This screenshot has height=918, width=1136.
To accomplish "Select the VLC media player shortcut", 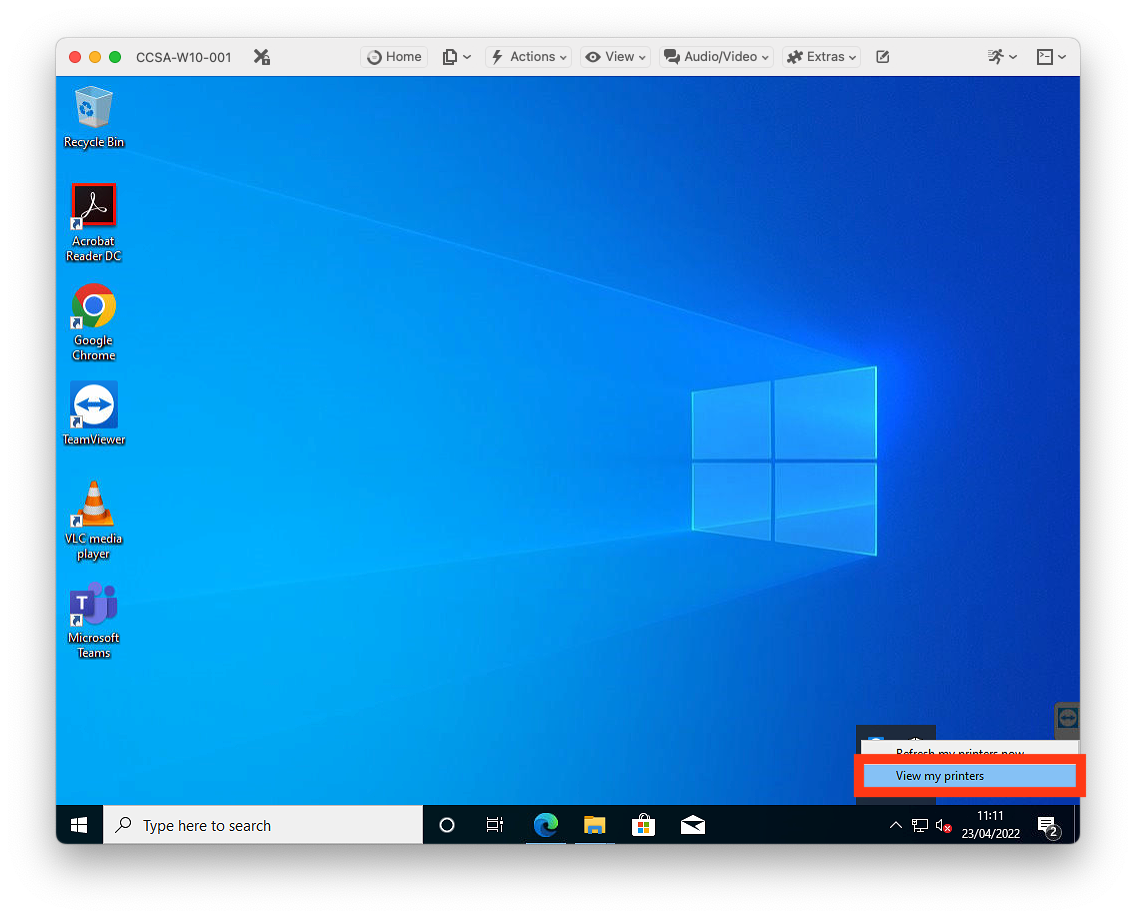I will pos(93,521).
